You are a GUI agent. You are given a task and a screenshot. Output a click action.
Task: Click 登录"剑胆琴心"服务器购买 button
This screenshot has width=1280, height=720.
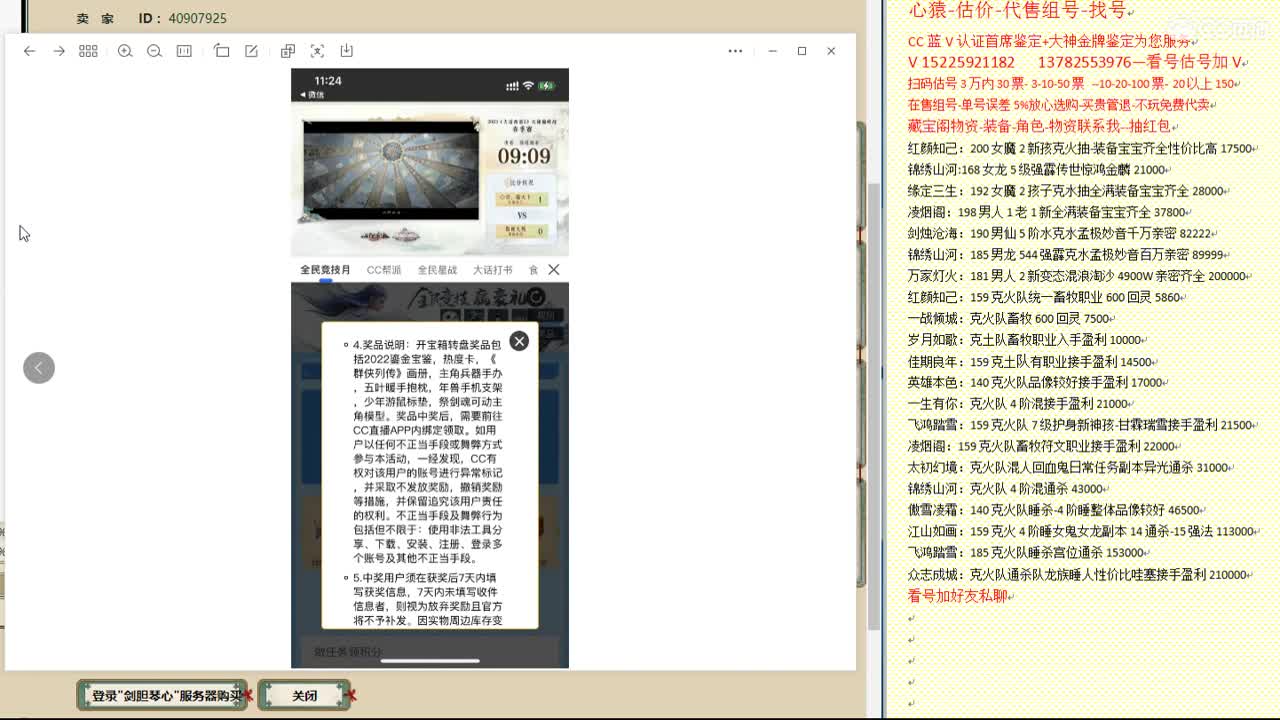click(162, 695)
